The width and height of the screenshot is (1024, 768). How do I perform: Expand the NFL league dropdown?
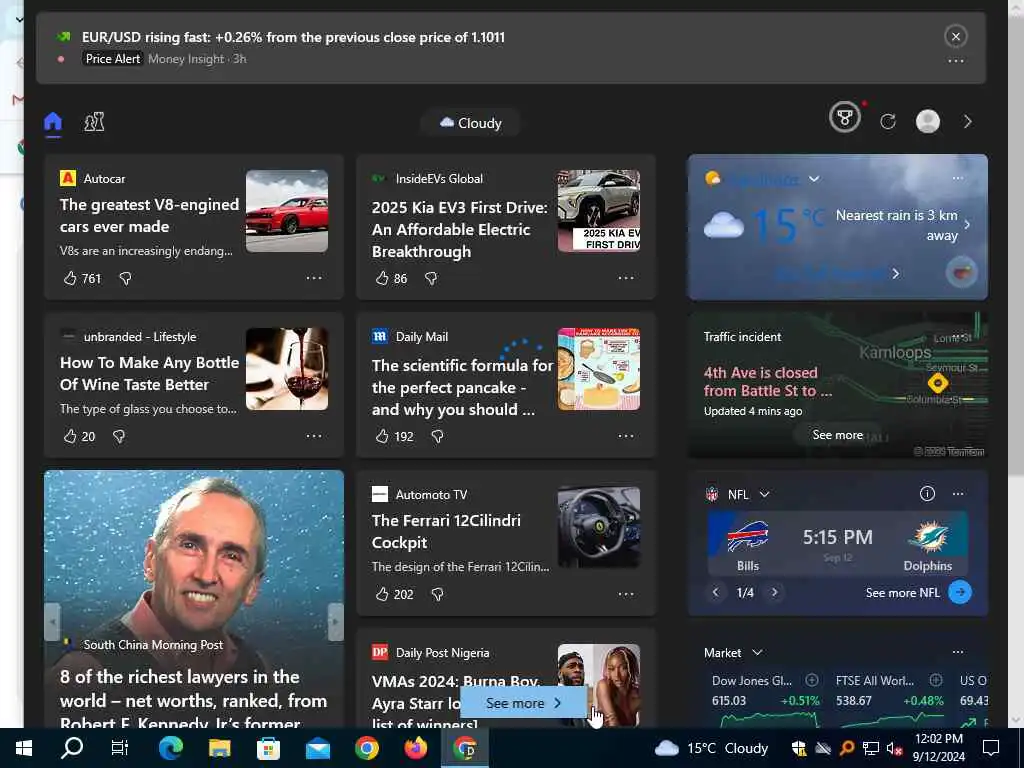765,494
